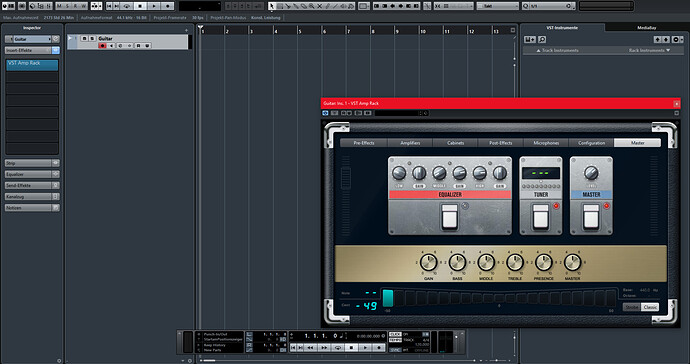Open the Microphones tab
This screenshot has height=364, width=690.
pos(546,143)
